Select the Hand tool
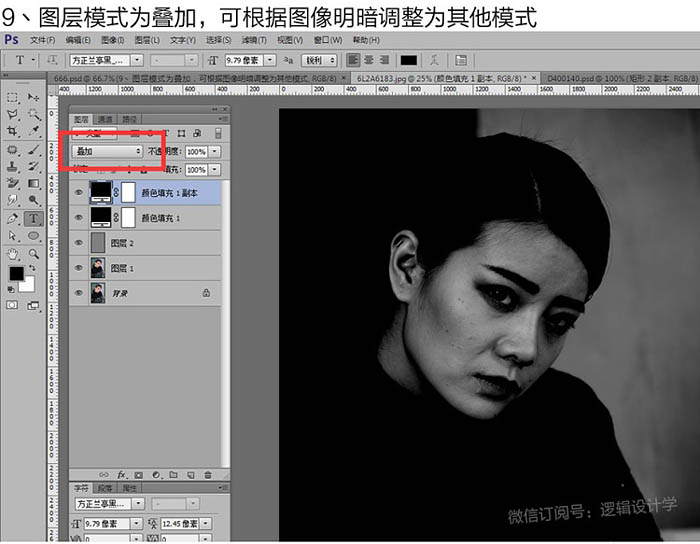 click(12, 254)
